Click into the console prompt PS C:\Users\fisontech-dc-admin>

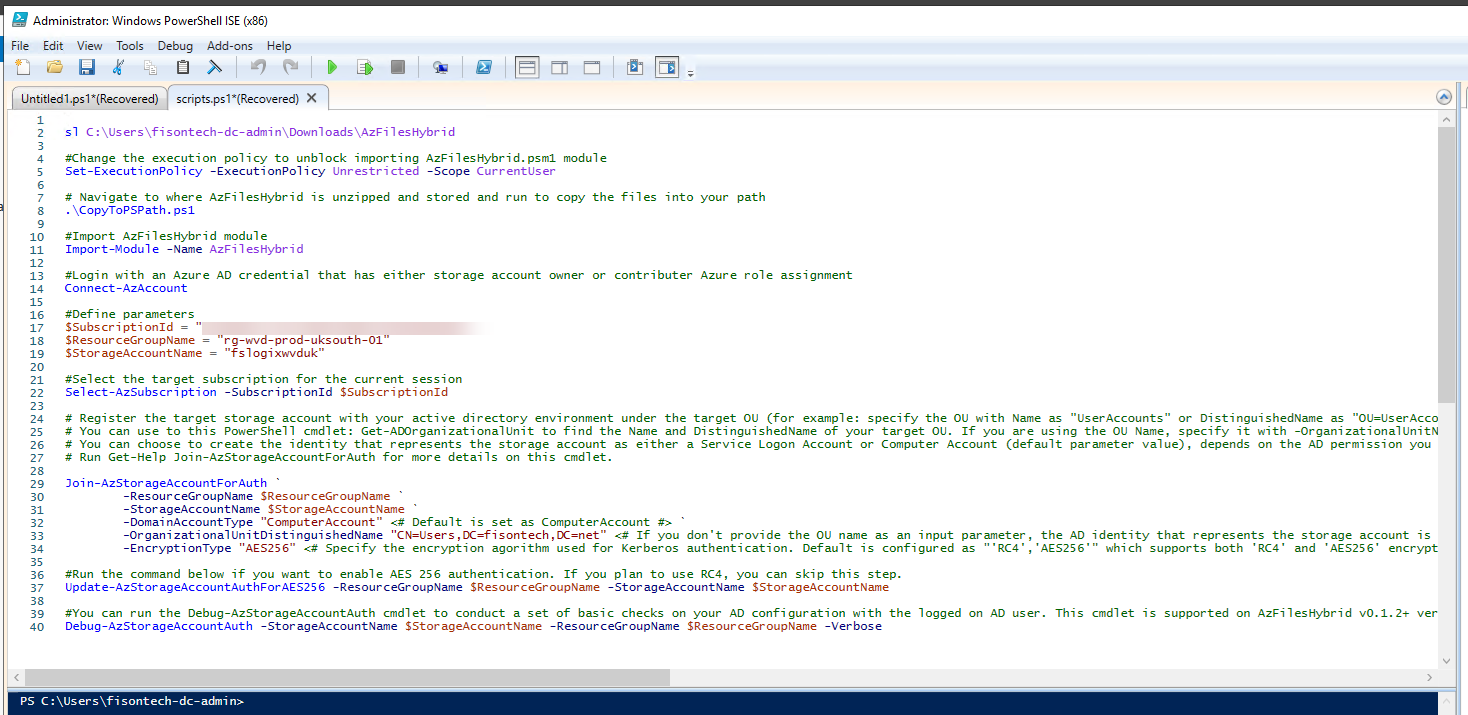click(x=131, y=701)
